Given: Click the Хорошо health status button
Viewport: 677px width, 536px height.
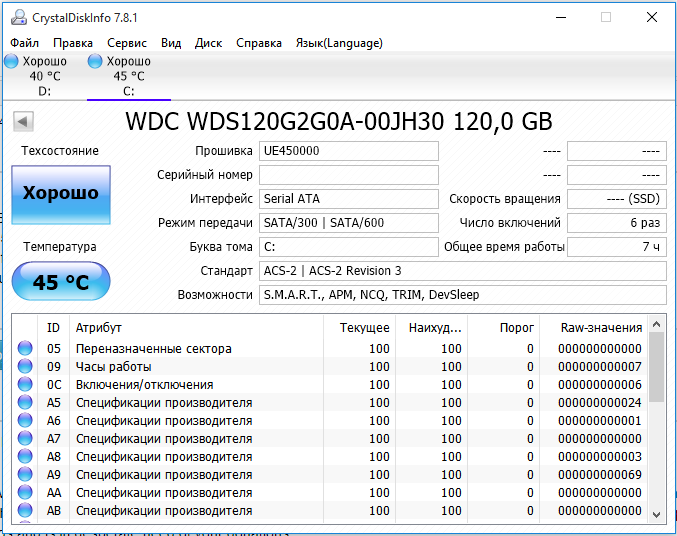Looking at the screenshot, I should pos(61,194).
